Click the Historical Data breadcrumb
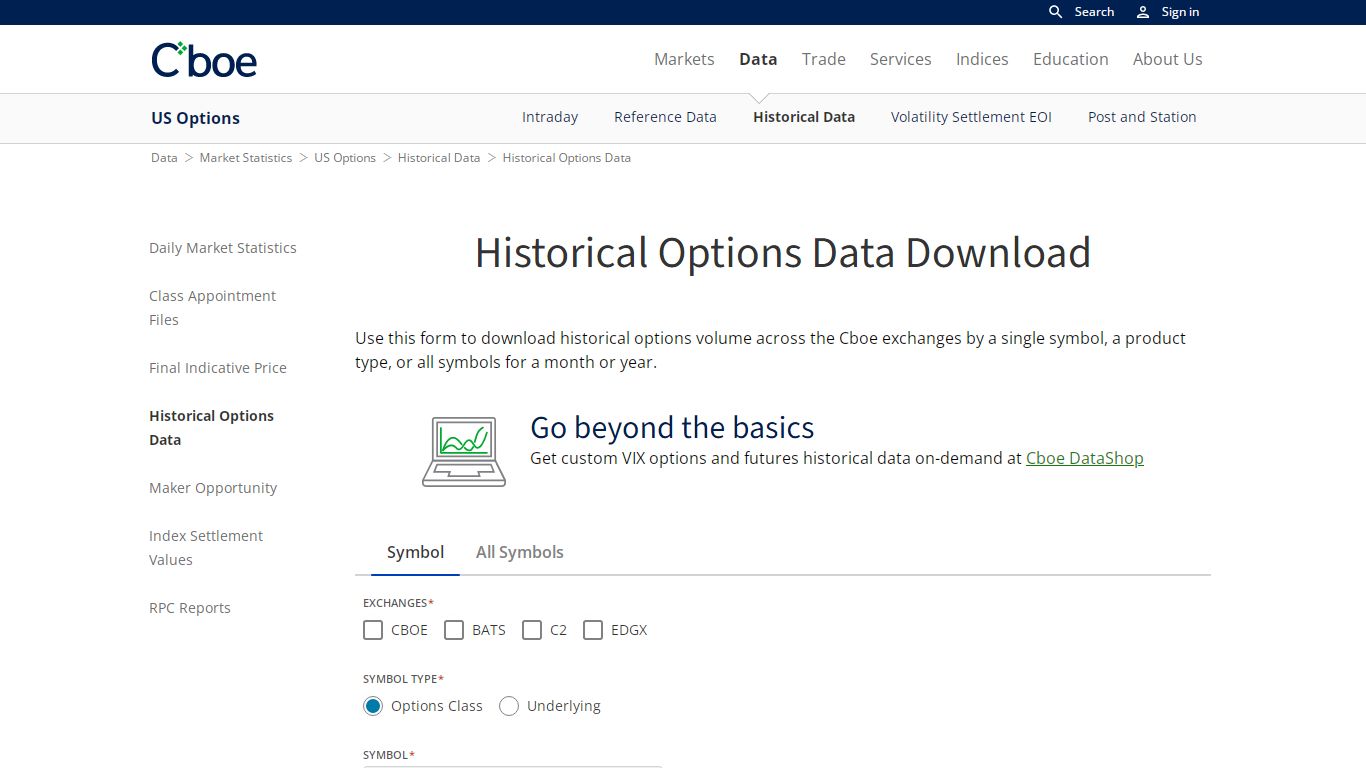1366x768 pixels. click(439, 158)
